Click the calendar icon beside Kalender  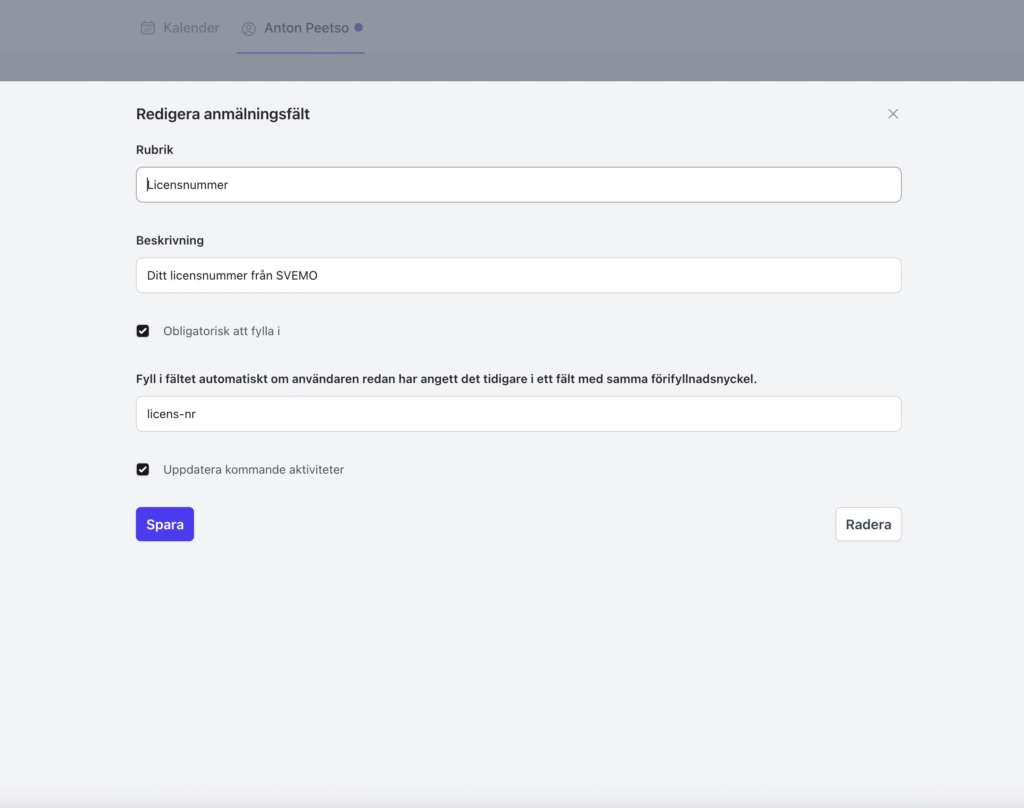pos(148,28)
